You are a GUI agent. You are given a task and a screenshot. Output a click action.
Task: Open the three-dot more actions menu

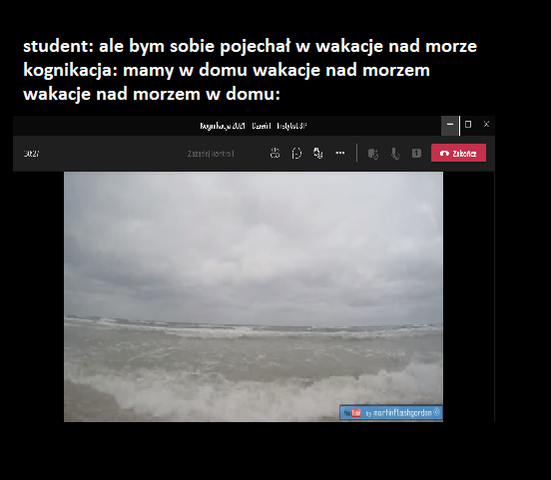pos(340,153)
